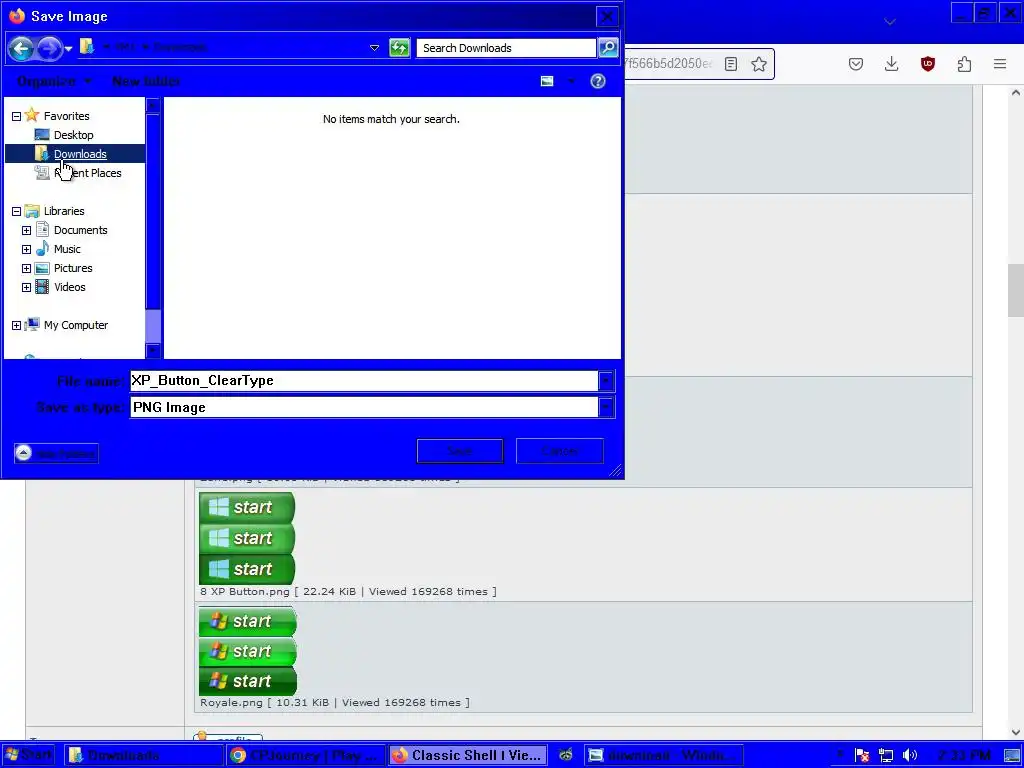Select Downloads in Favorites
This screenshot has height=768, width=1024.
80,153
